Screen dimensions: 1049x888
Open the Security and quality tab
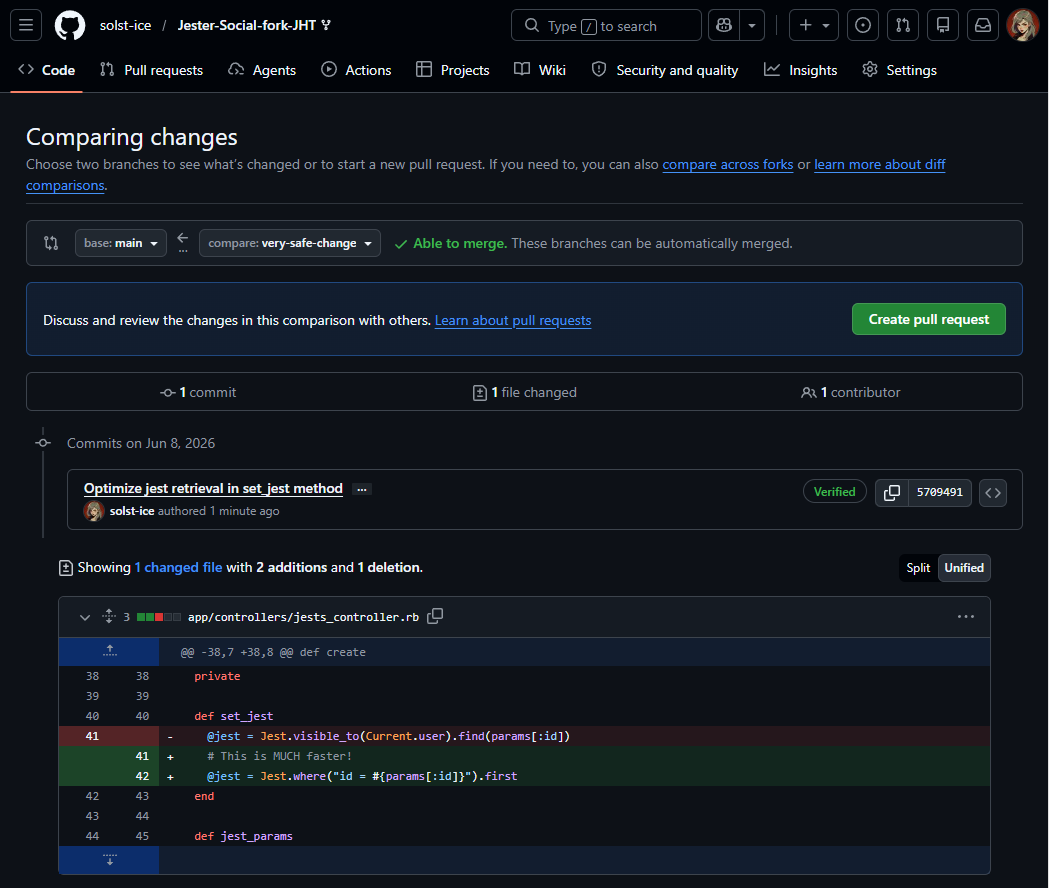[x=665, y=70]
